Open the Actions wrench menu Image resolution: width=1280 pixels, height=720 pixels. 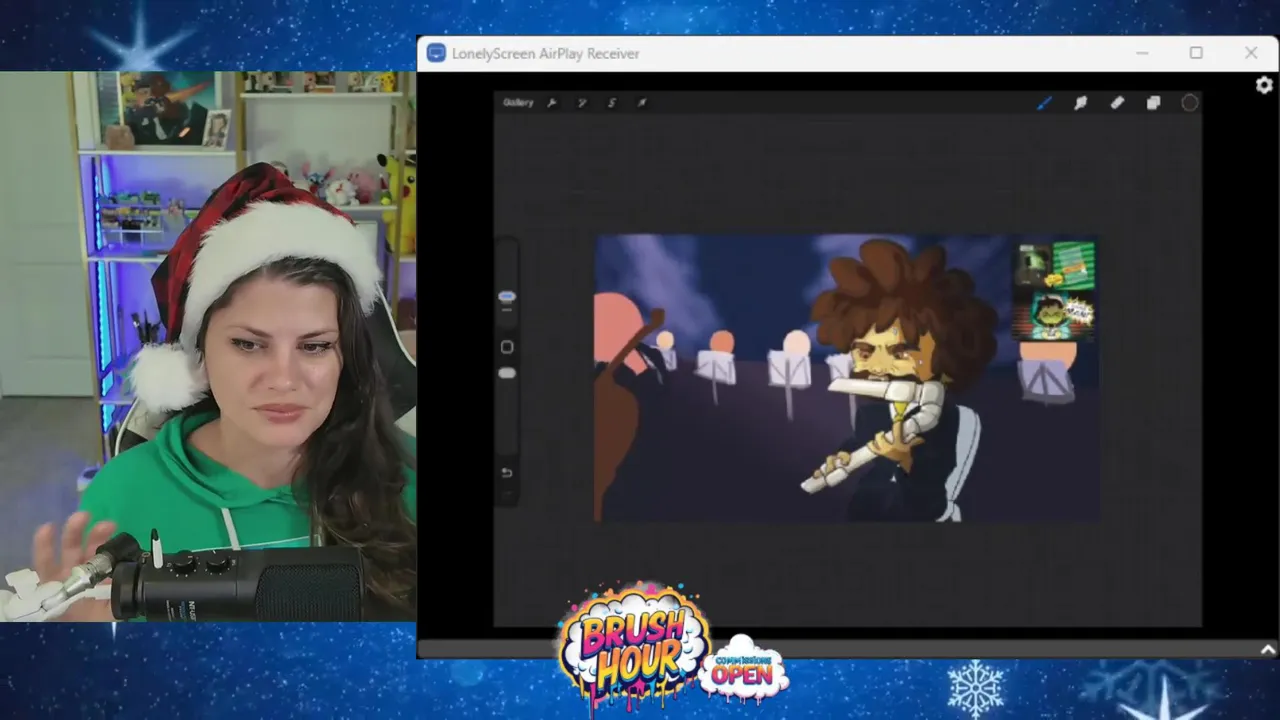pos(552,102)
